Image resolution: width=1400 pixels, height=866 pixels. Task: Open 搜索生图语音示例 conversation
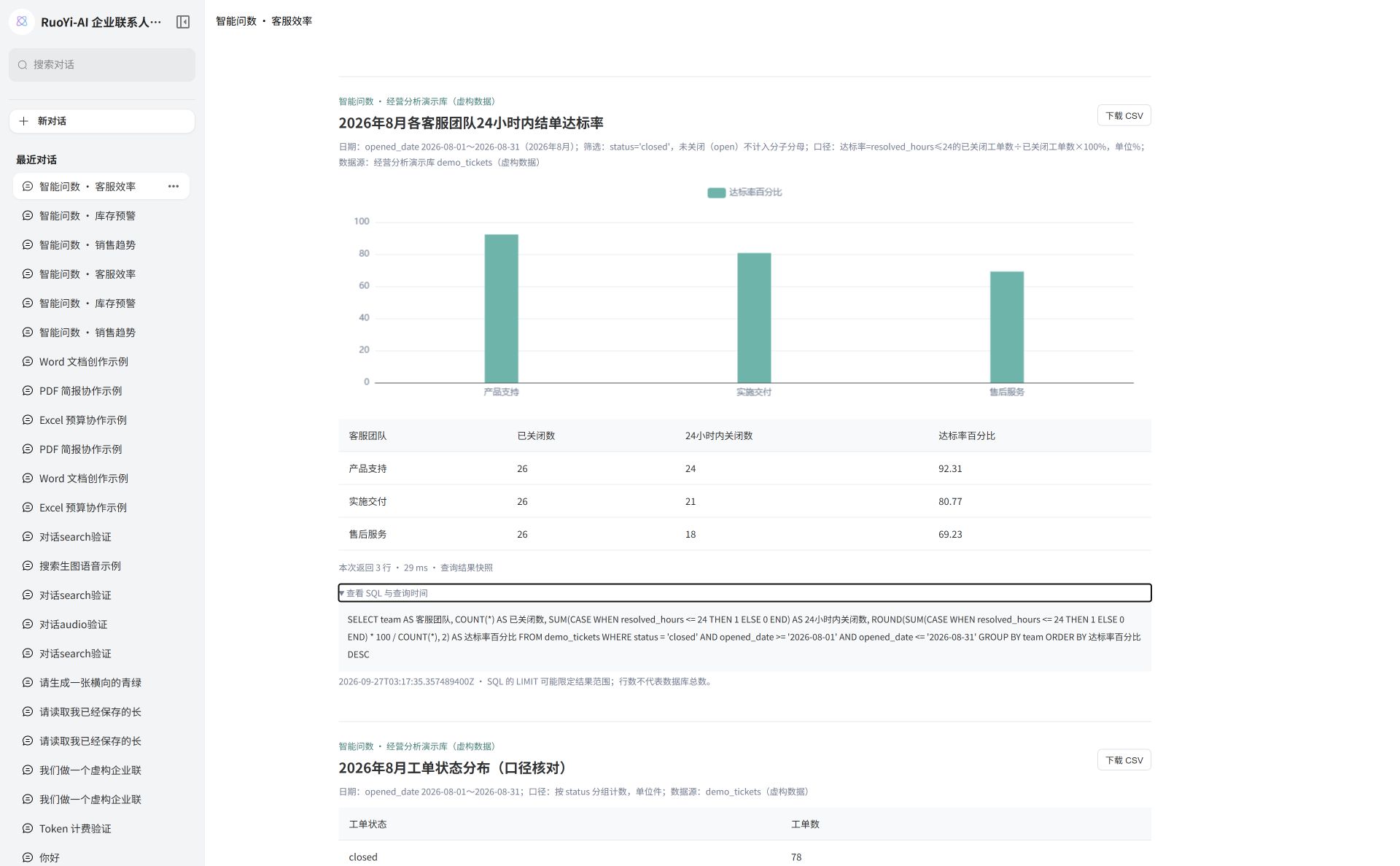tap(101, 566)
